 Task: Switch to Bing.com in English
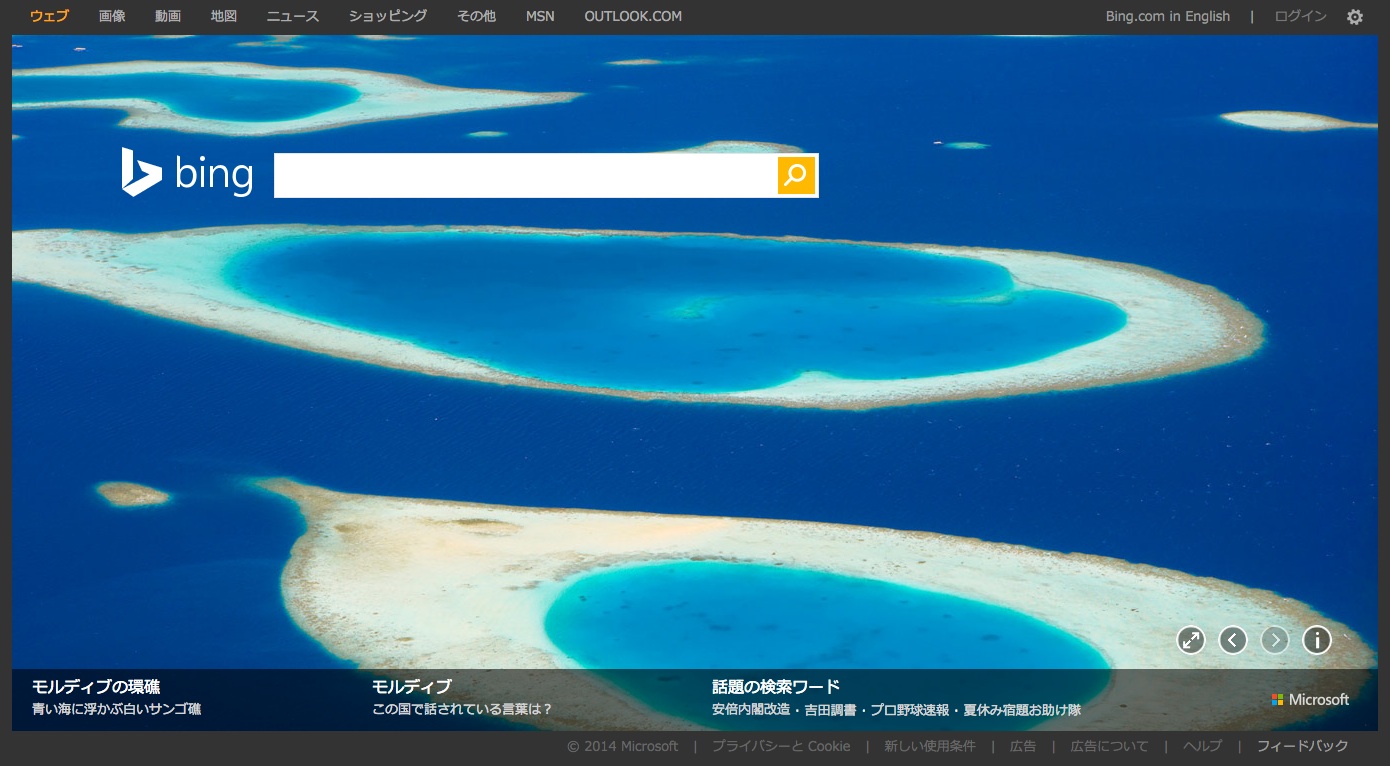tap(1167, 16)
